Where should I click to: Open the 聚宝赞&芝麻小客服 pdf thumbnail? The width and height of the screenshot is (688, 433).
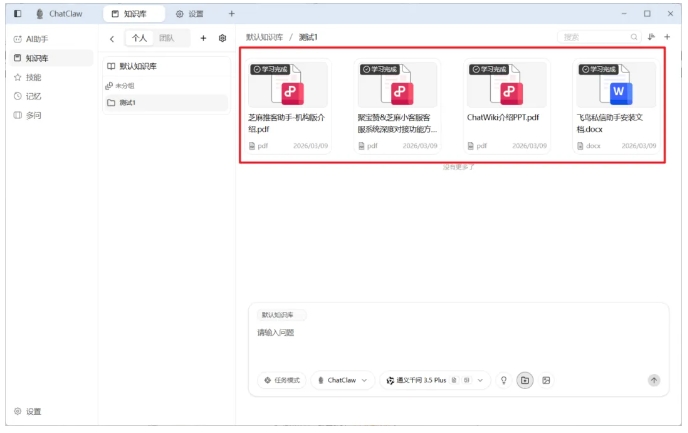point(397,85)
